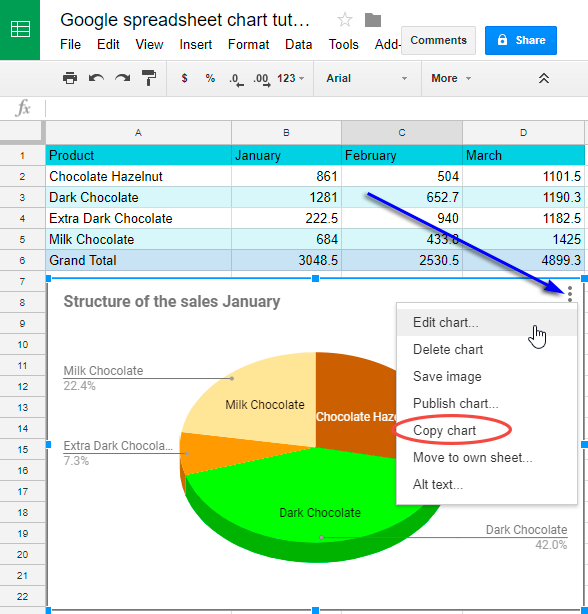
Task: Open the File menu
Action: coord(70,45)
